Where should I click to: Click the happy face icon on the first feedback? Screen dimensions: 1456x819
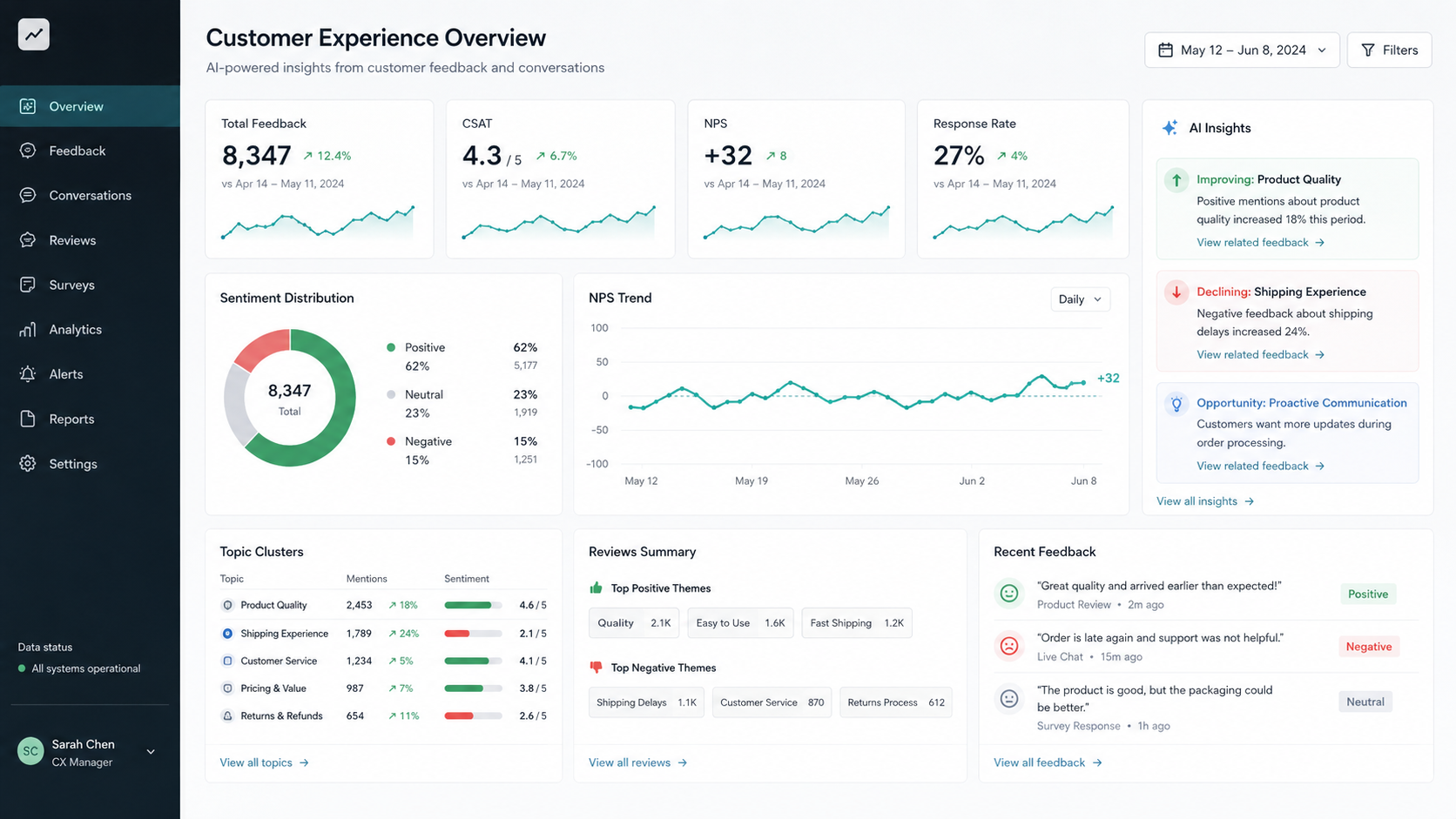tap(1009, 594)
